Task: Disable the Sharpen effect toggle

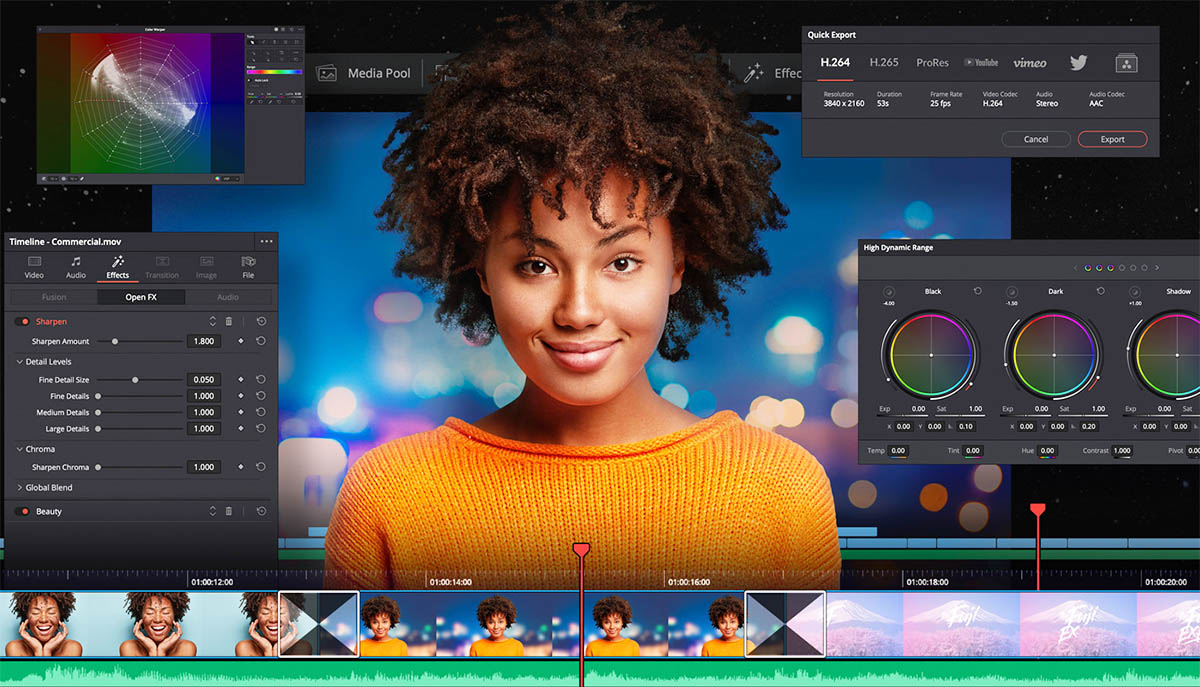Action: (x=22, y=322)
